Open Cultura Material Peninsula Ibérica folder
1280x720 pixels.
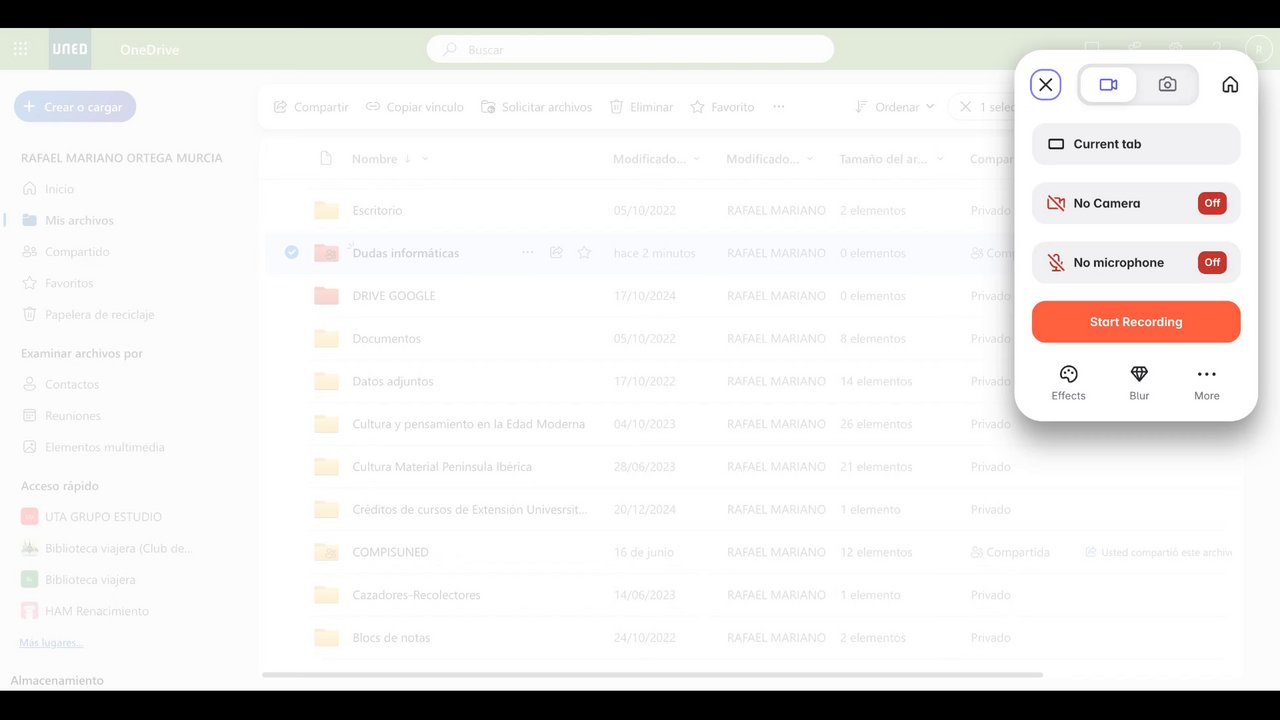(442, 467)
